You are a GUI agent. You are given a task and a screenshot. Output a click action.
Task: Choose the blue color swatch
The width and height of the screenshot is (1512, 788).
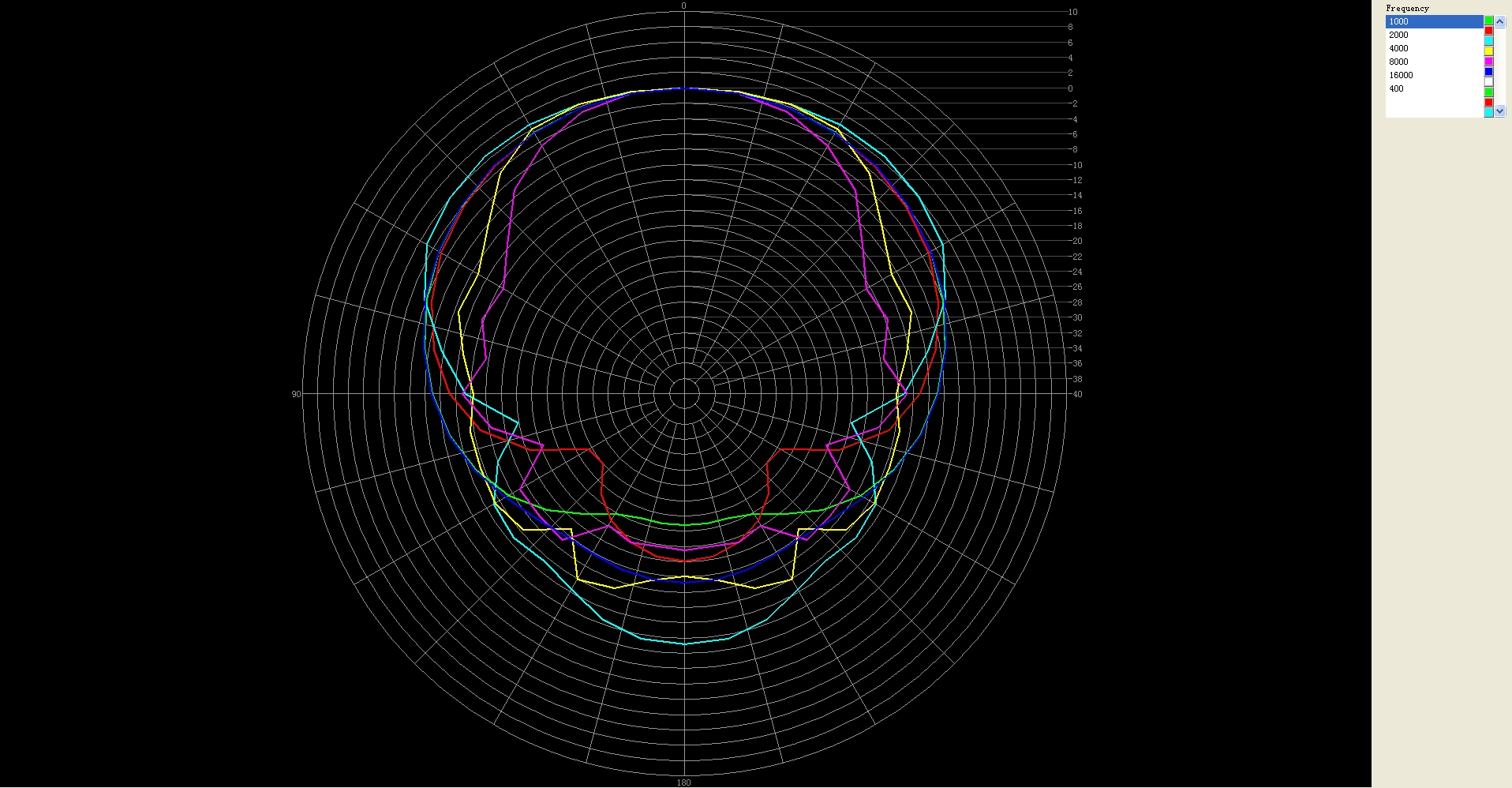(1488, 72)
